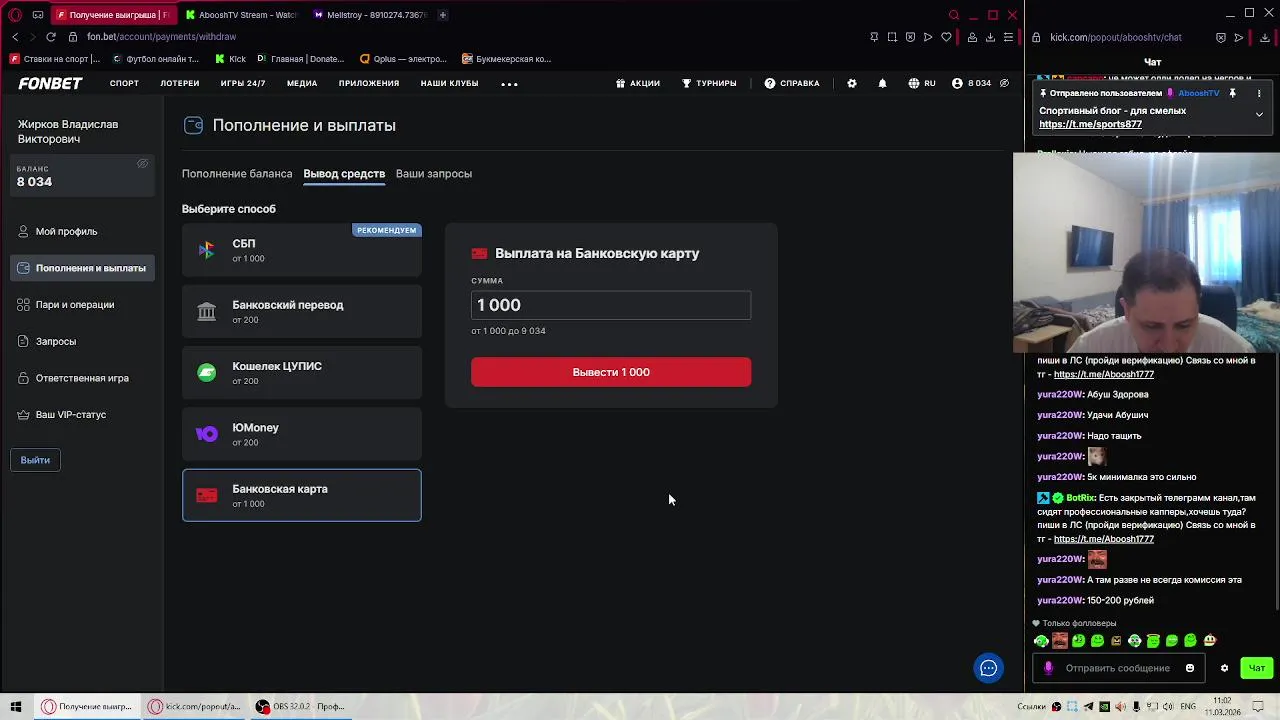Open OBS 32.0.2 taskbar item
The image size is (1280, 720).
tap(300, 706)
